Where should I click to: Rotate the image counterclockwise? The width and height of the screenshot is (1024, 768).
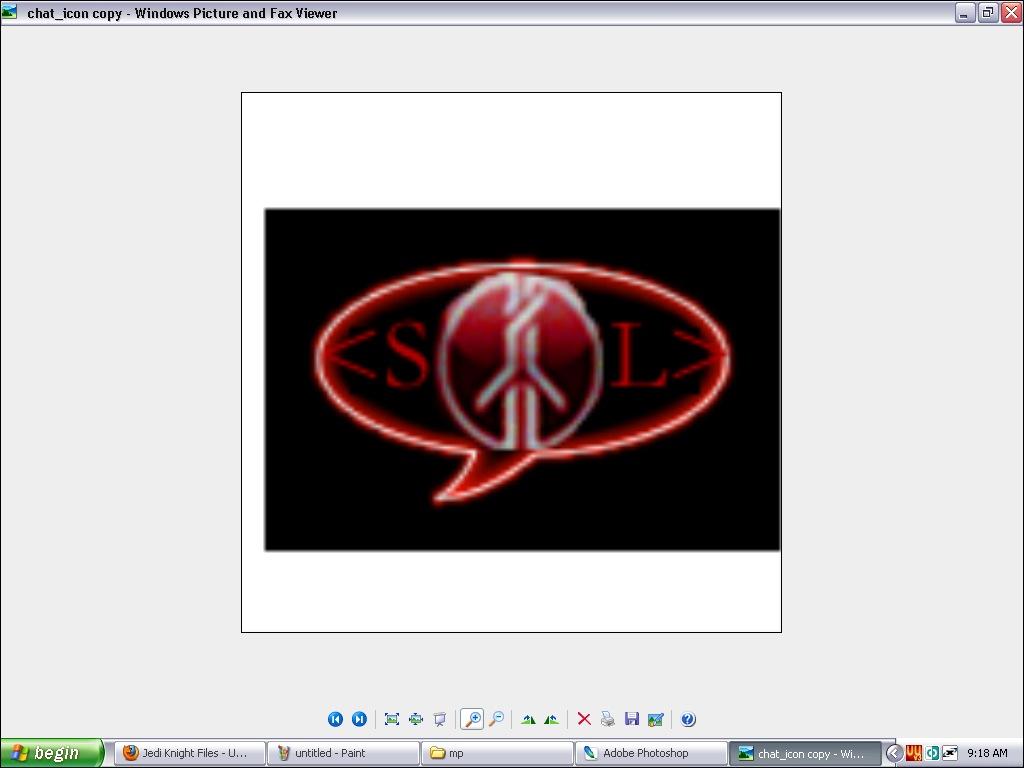pyautogui.click(x=551, y=719)
